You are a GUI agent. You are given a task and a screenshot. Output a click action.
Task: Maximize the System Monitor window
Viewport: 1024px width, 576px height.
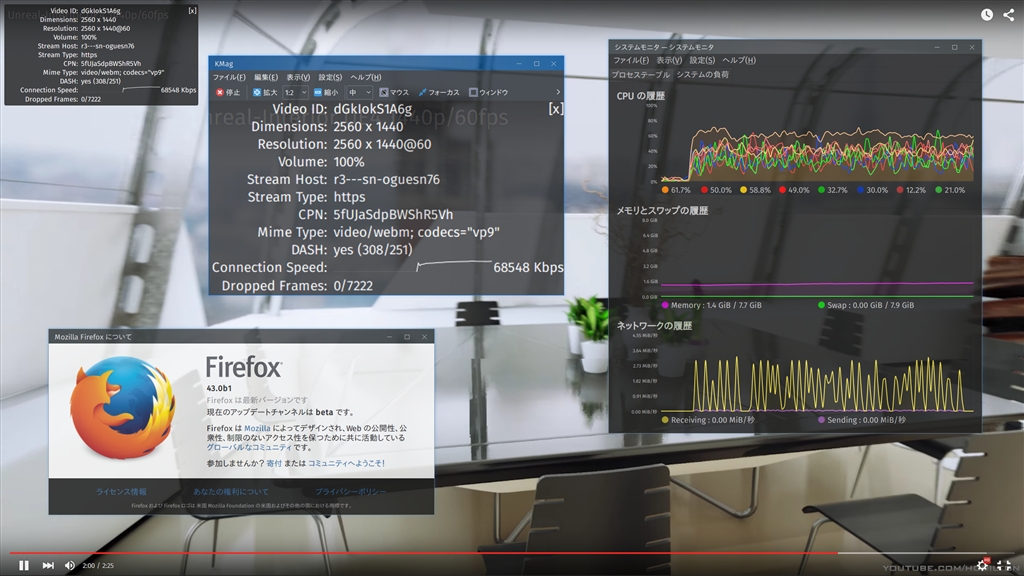pos(954,47)
